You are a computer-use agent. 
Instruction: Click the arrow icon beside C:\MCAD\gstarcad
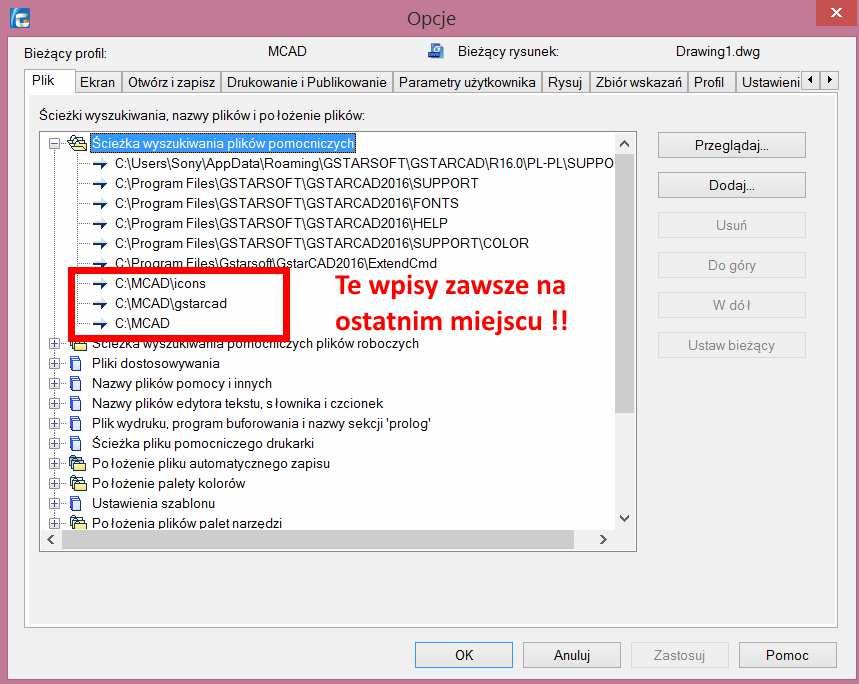coord(100,304)
